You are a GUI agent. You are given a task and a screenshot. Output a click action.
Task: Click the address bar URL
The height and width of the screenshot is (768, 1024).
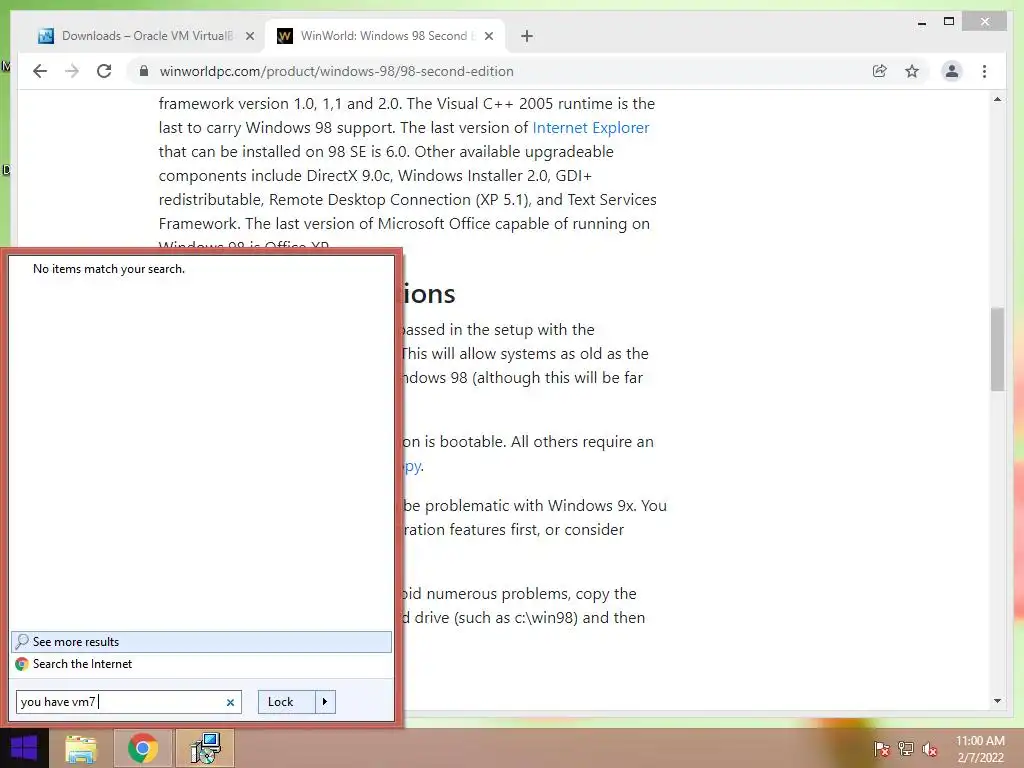[x=336, y=71]
